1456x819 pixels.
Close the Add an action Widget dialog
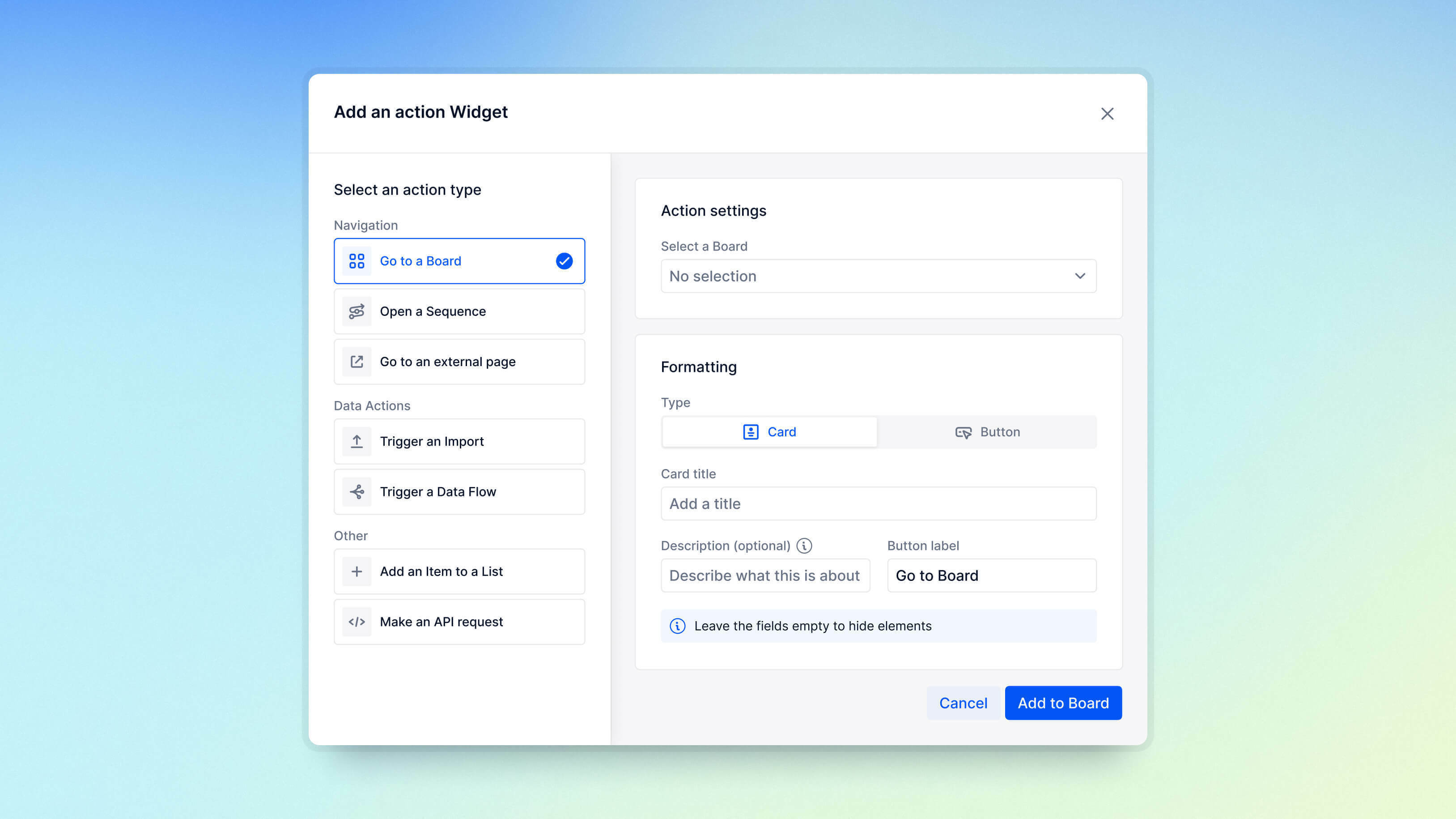click(1107, 114)
